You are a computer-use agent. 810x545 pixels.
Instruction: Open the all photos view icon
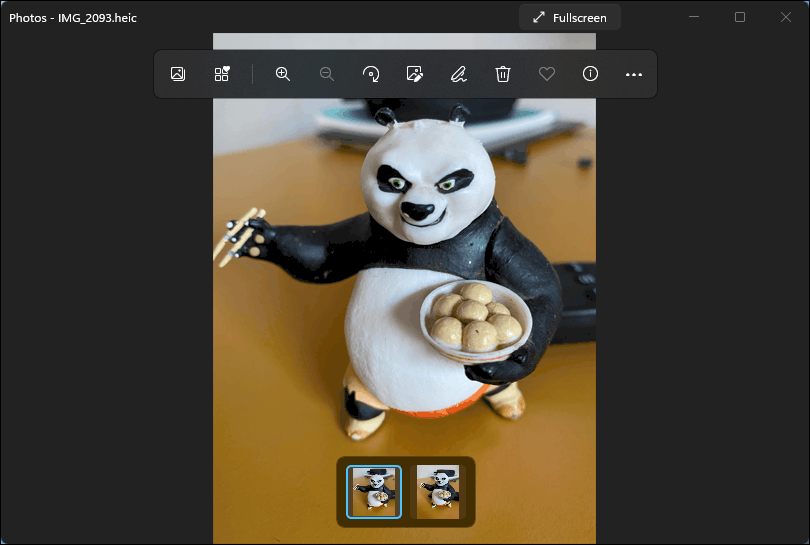[x=178, y=74]
